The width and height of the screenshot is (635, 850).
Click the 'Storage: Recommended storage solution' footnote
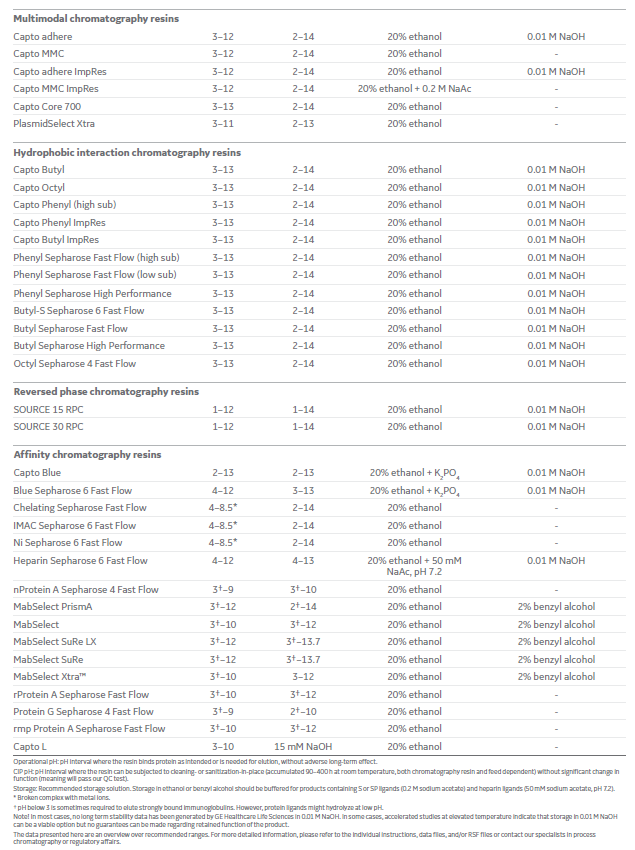(314, 789)
